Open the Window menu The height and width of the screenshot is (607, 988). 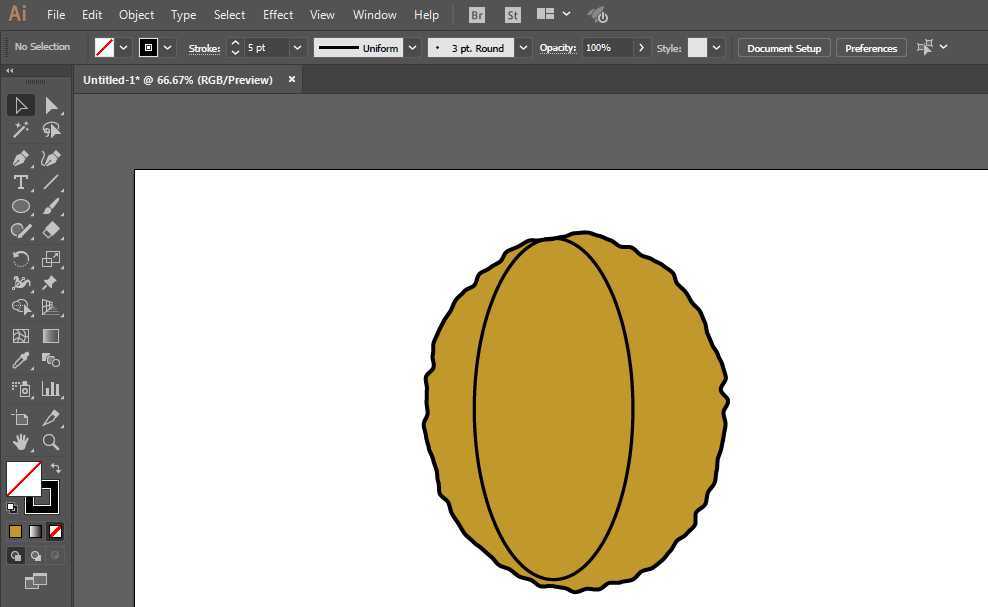click(374, 14)
